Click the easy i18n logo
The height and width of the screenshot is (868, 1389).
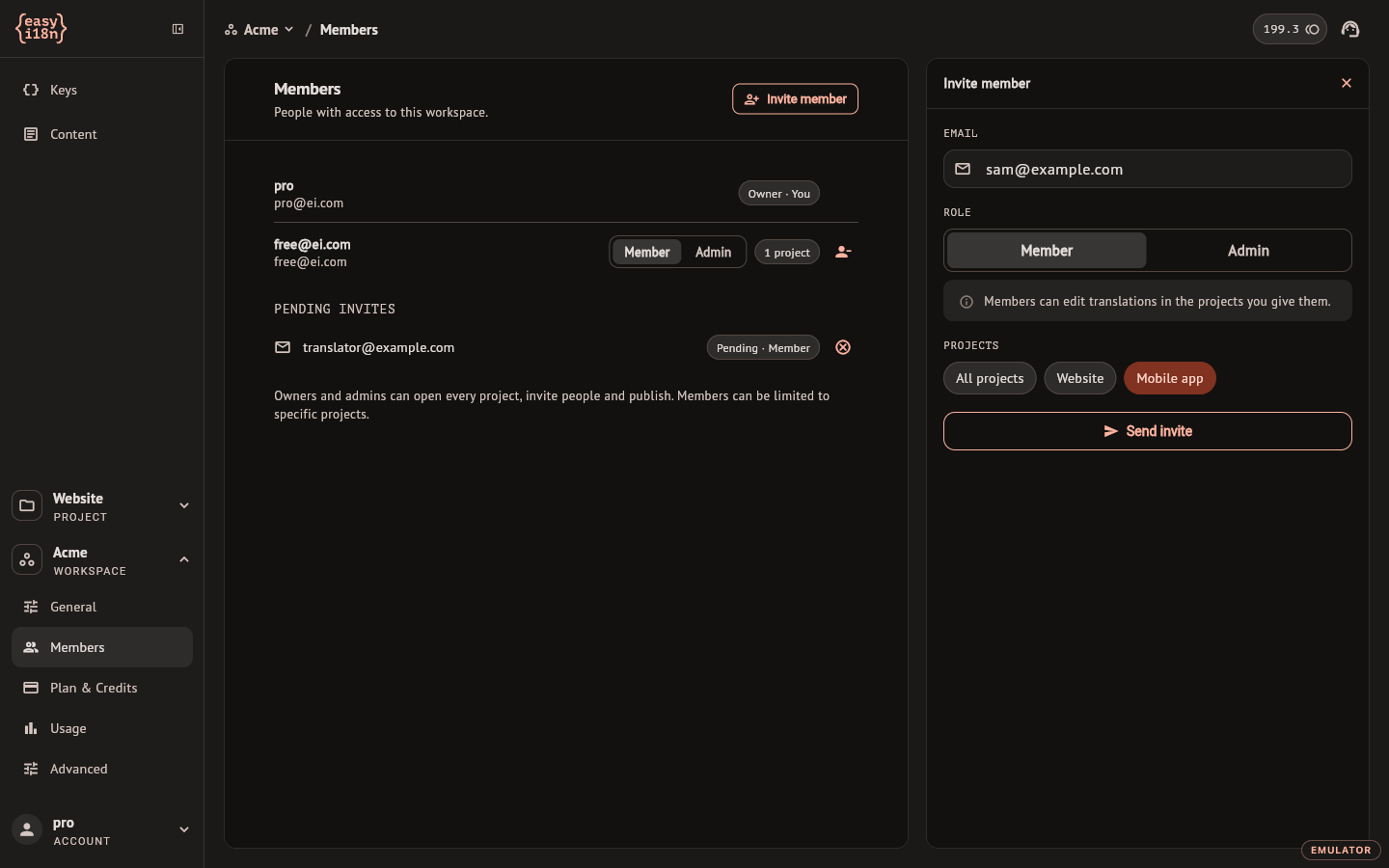[41, 29]
